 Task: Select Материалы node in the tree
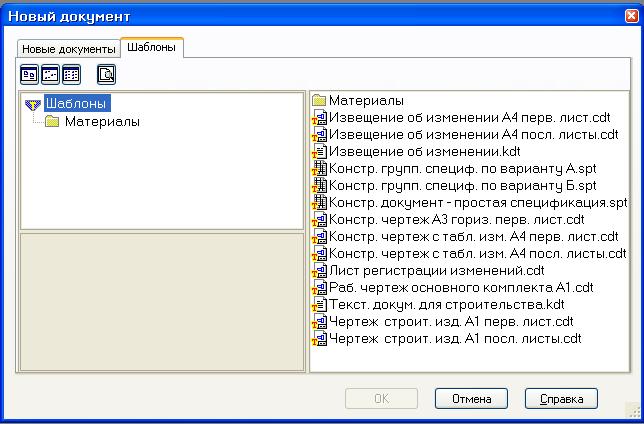102,122
